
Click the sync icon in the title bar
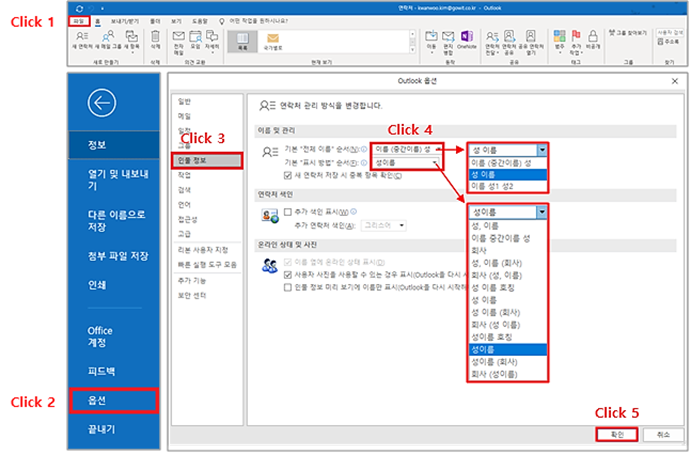pyautogui.click(x=79, y=8)
